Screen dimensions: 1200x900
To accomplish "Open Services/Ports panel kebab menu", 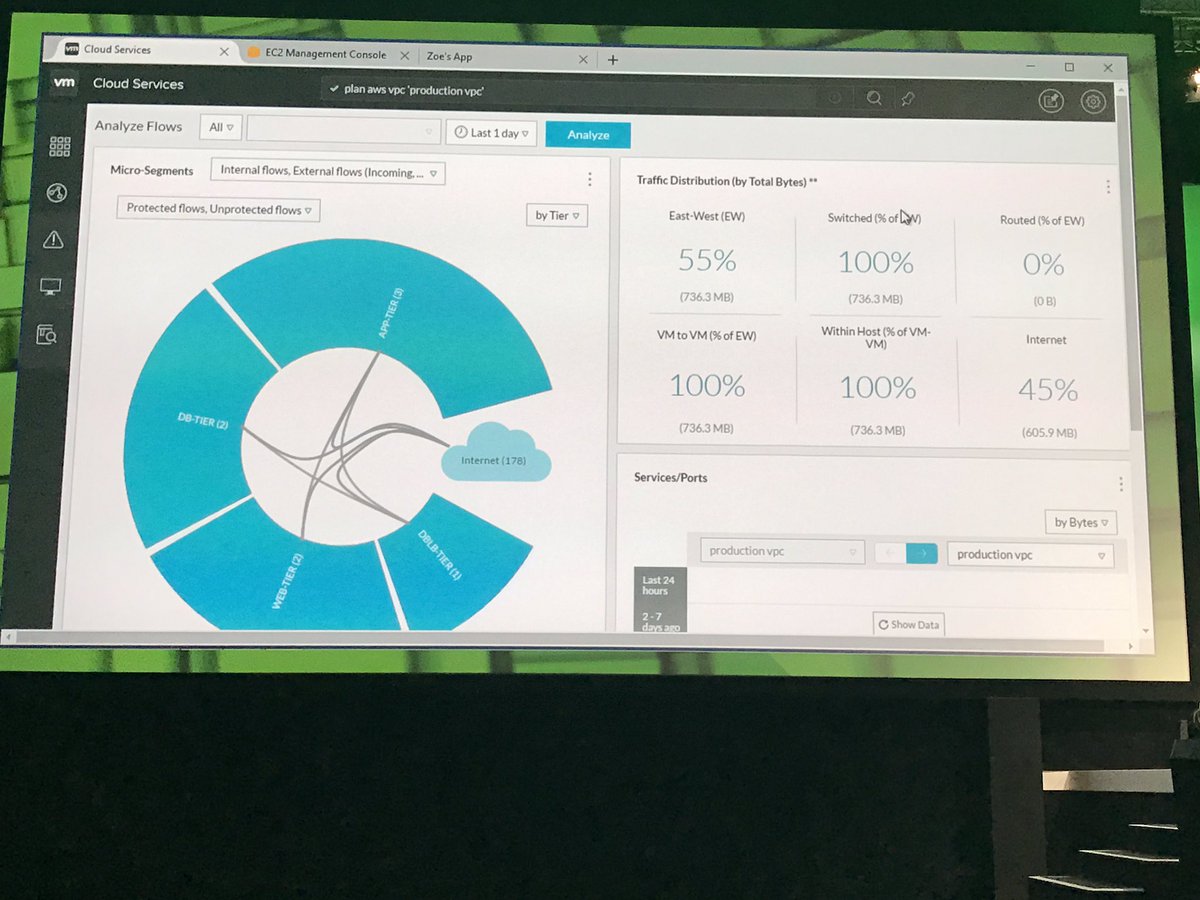I will click(1121, 484).
